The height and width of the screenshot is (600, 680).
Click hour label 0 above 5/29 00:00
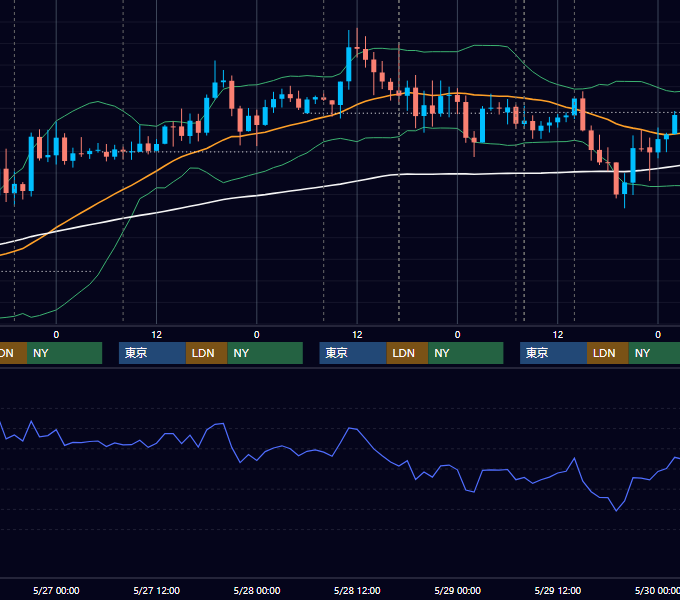pos(458,335)
